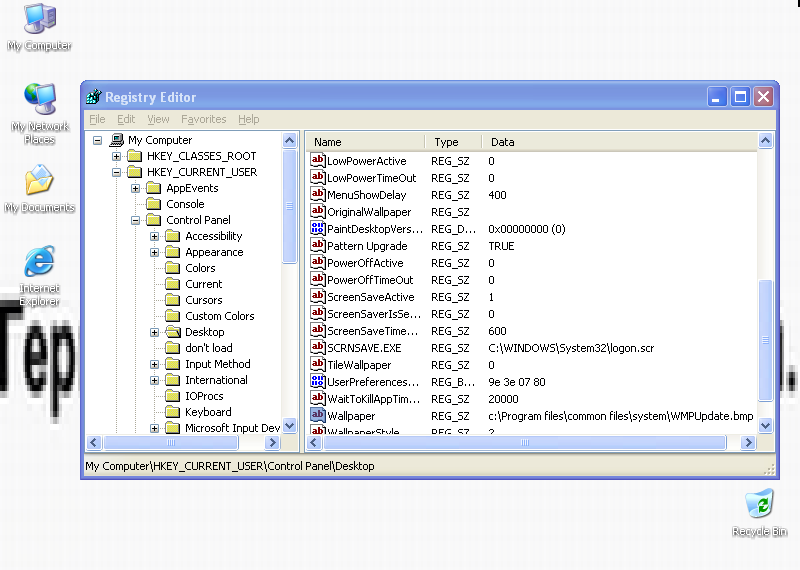800x570 pixels.
Task: Open the Edit menu
Action: click(126, 119)
